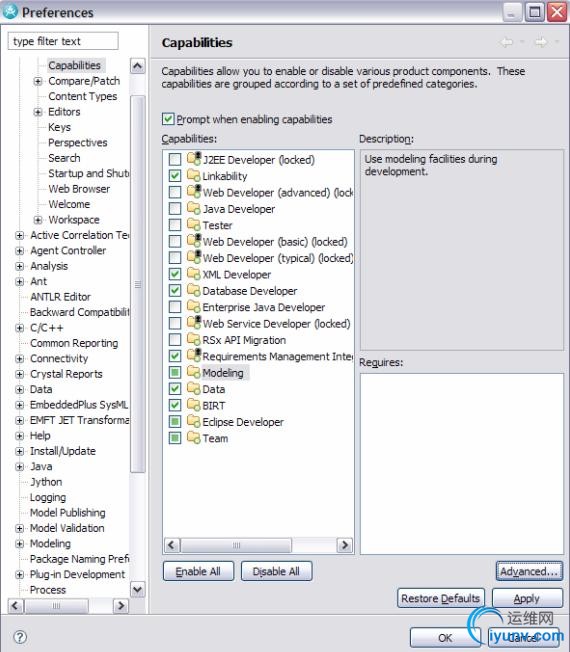Click the tree's vertical scrollbar down arrow
Viewport: 570px width, 652px height.
[x=138, y=589]
